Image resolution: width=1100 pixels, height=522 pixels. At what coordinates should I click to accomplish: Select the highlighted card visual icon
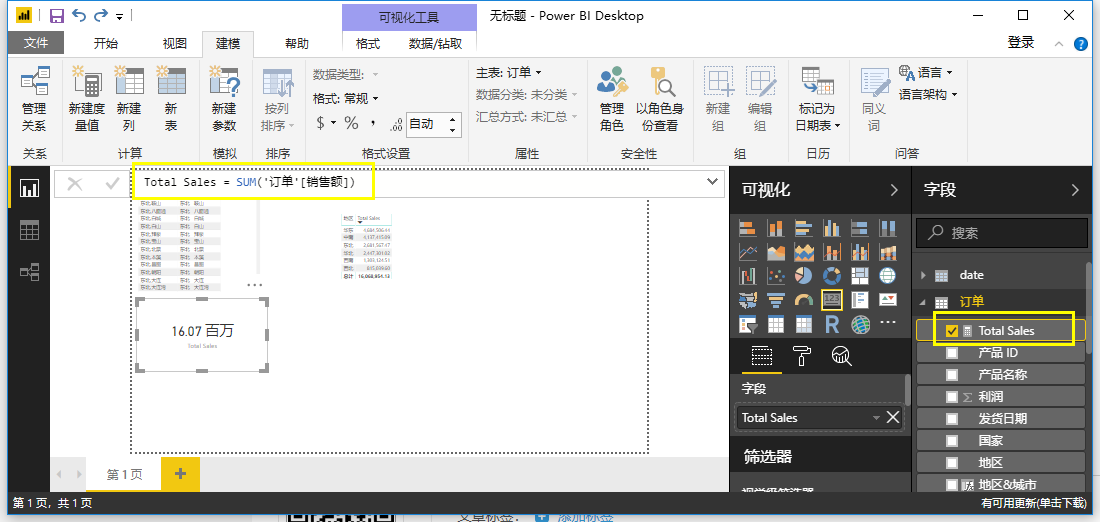tap(832, 300)
